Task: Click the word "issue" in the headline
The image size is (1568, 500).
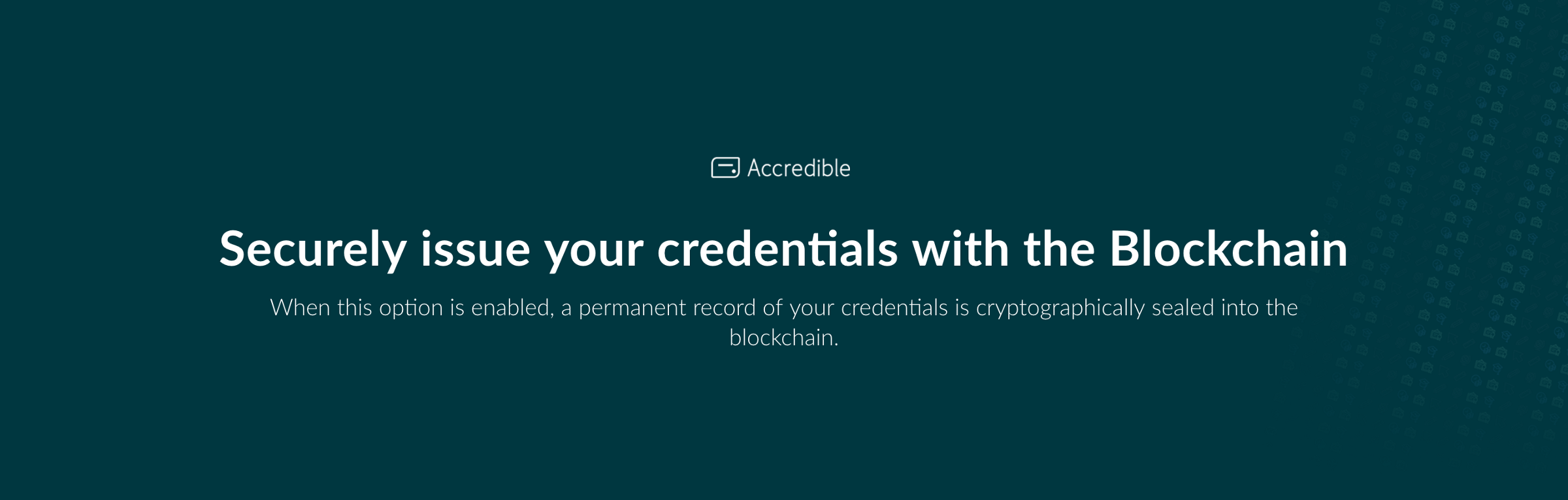Action: coord(474,249)
